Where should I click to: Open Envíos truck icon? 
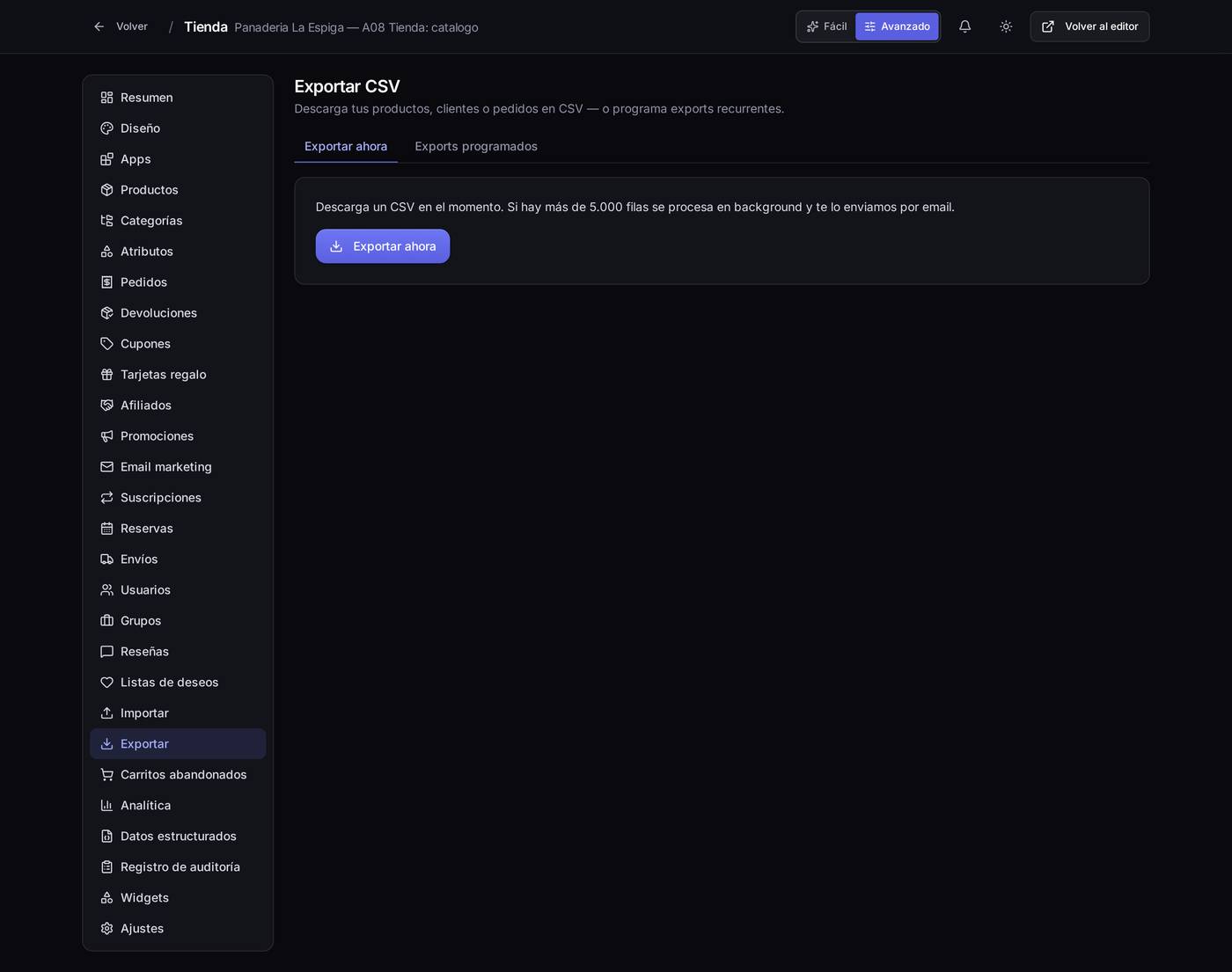pos(106,559)
